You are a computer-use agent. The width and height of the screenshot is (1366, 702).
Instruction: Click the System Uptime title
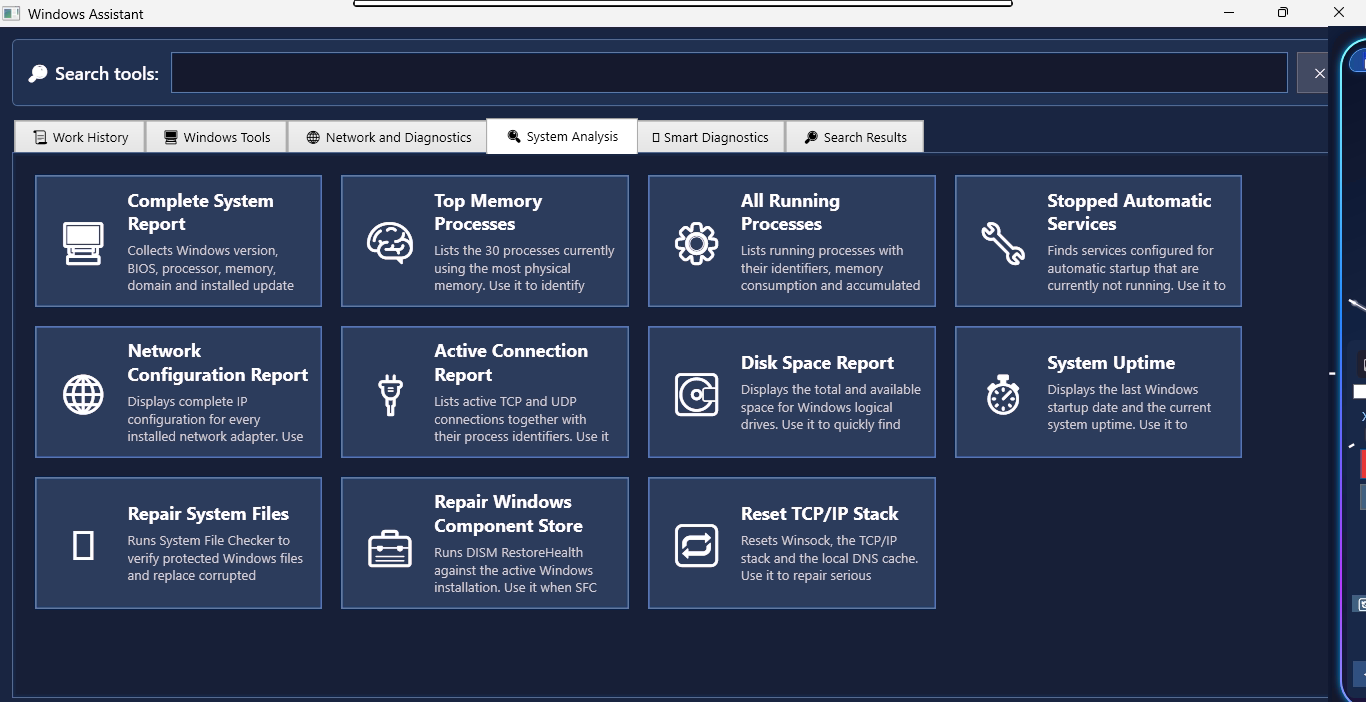click(x=1111, y=363)
